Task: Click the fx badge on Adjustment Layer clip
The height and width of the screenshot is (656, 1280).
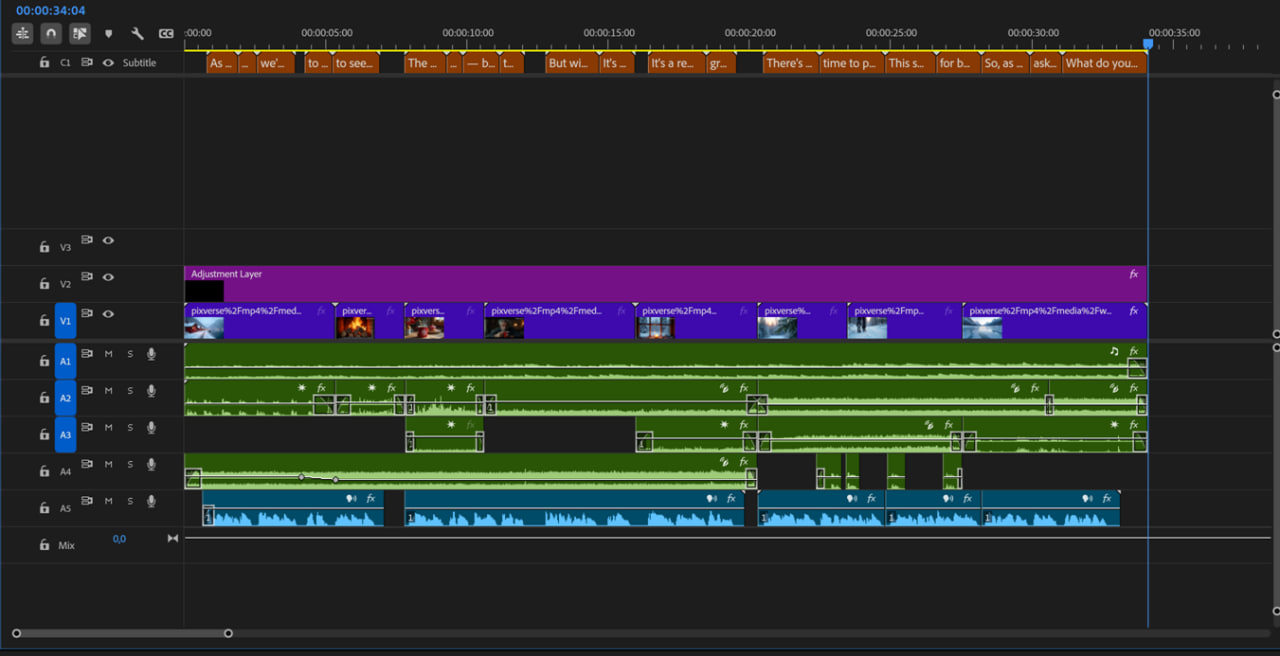Action: (1133, 274)
